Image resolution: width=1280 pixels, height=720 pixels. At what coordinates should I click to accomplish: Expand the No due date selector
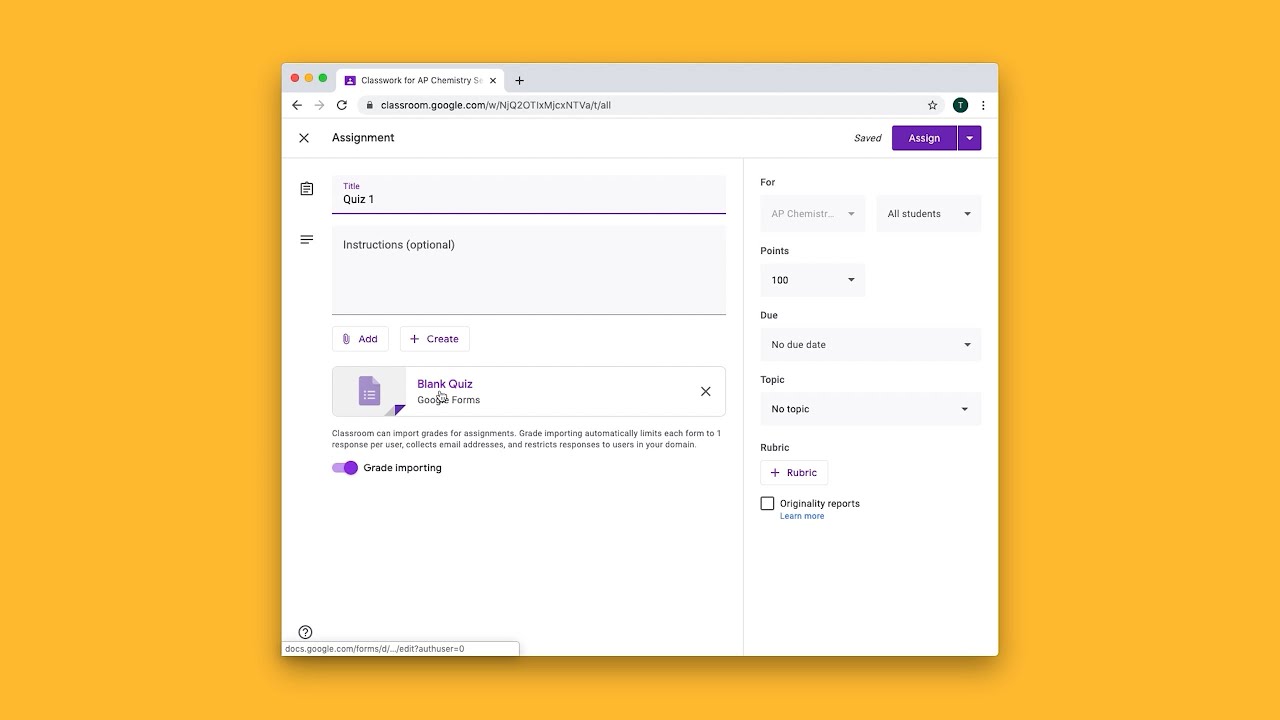[x=870, y=344]
